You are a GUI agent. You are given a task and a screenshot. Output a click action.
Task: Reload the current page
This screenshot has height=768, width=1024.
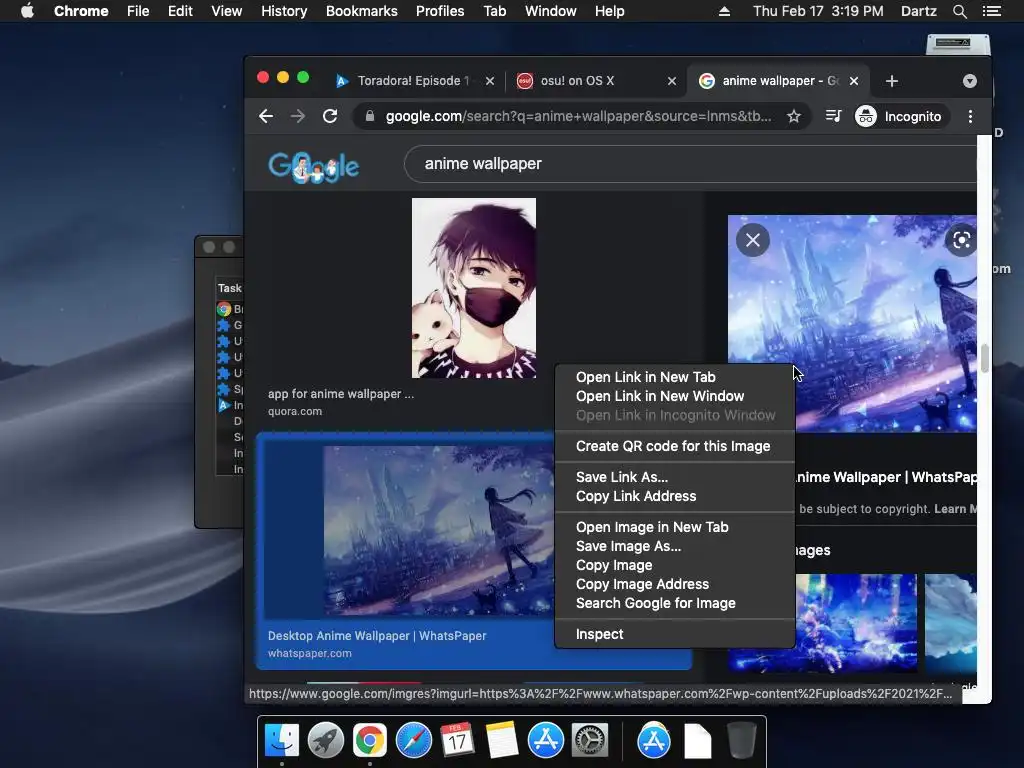[x=330, y=116]
